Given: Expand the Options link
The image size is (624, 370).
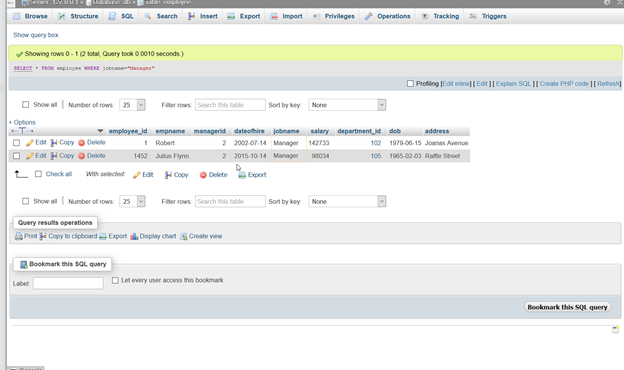Looking at the screenshot, I should tap(23, 122).
